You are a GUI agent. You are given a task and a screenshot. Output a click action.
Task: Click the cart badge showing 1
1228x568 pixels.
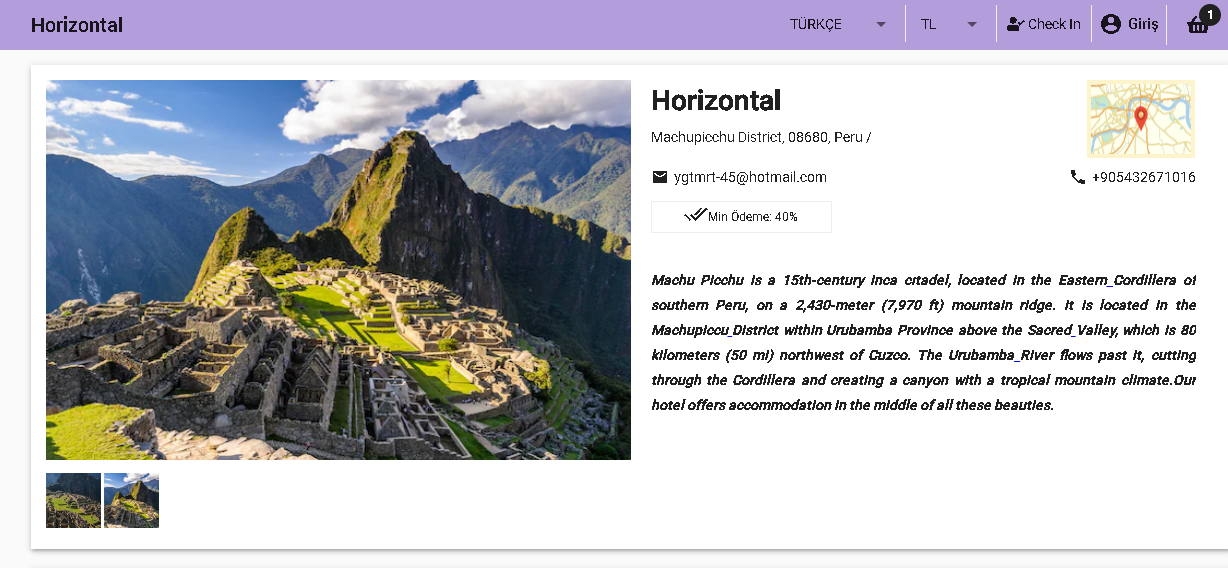[1209, 14]
